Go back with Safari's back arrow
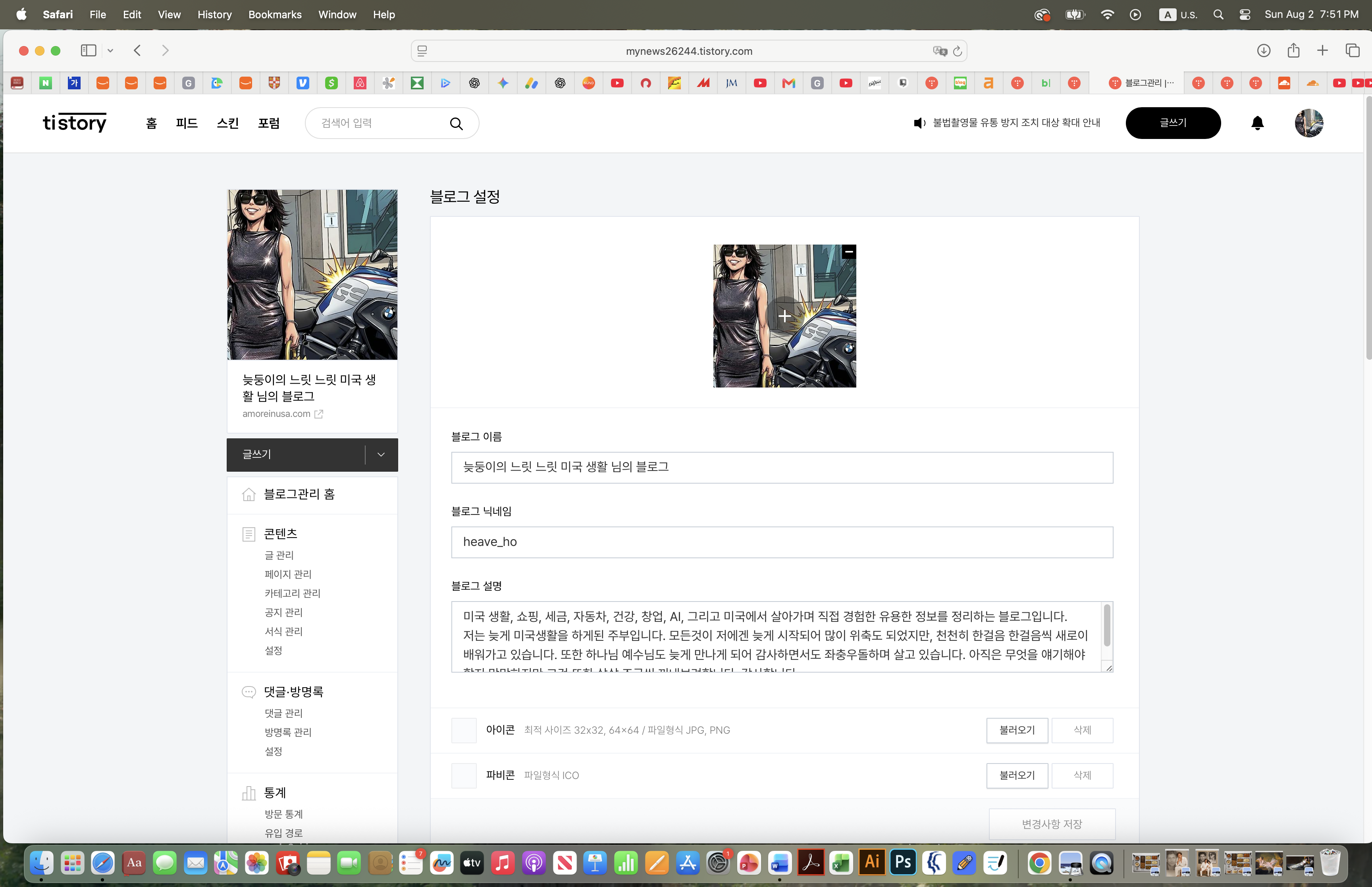This screenshot has width=1372, height=887. [x=137, y=51]
